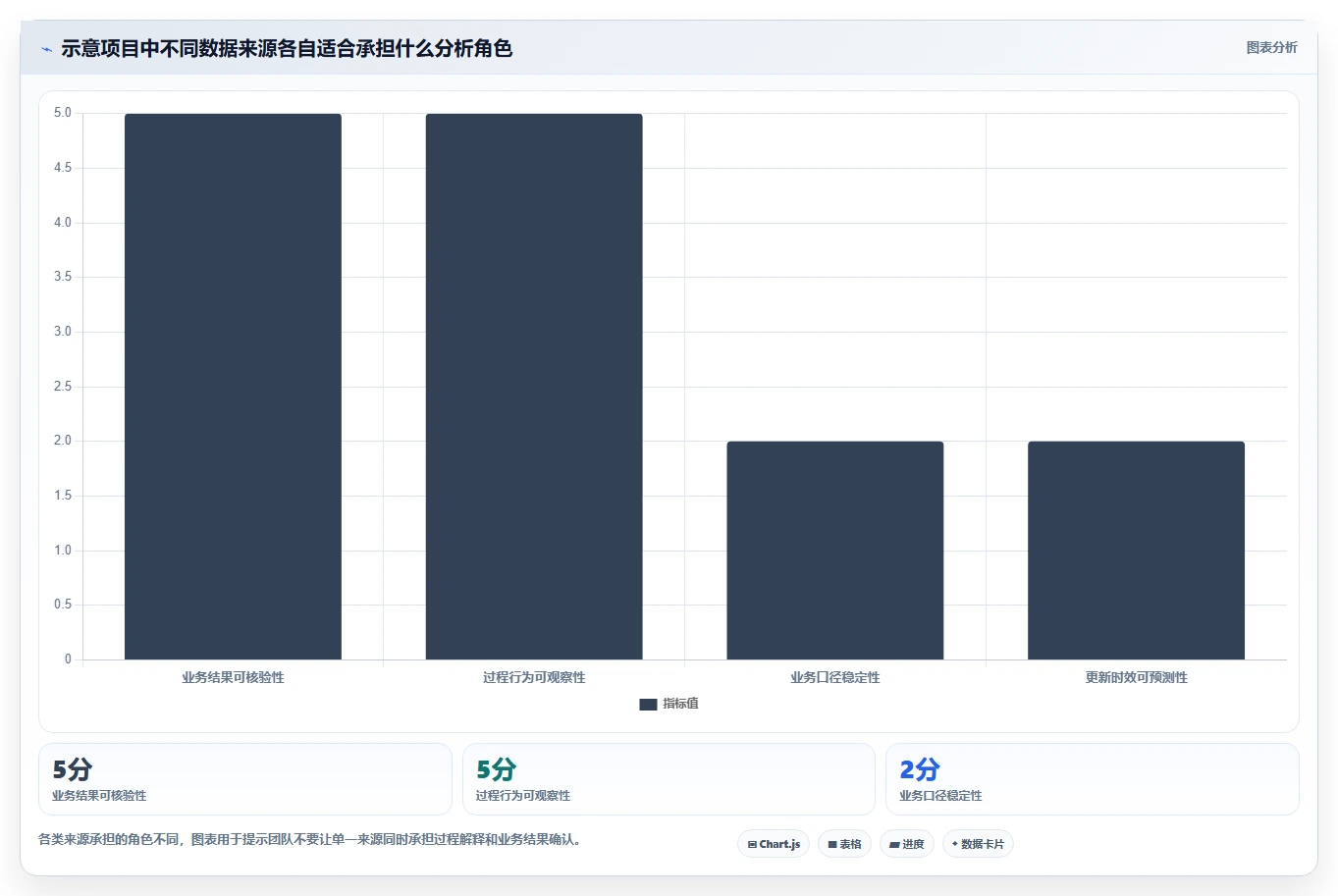Open the 2分 业务口径稳定性 data card

coord(1092,779)
